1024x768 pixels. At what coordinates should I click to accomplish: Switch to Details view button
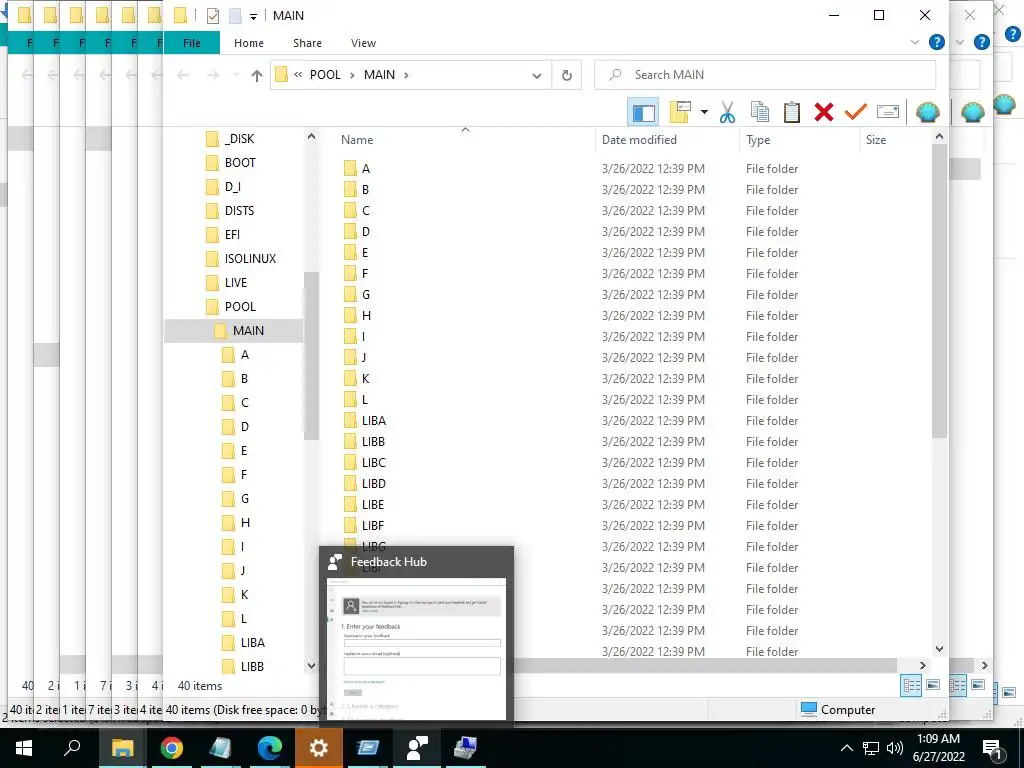(911, 685)
